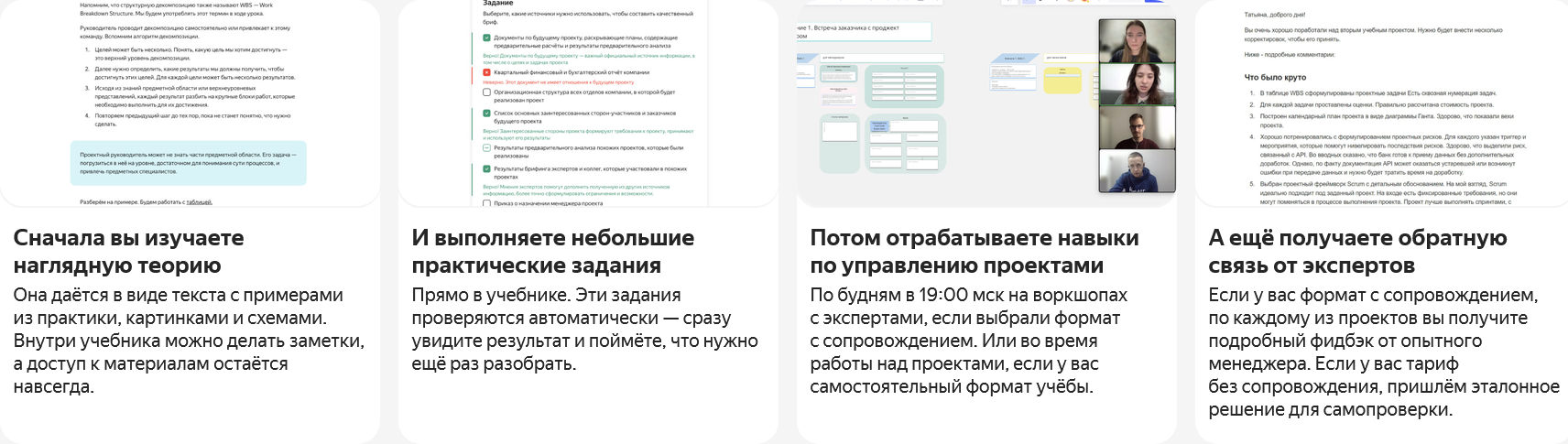Click theory list item 'Целей может быть несколько'
Image resolution: width=1568 pixels, height=444 pixels.
coord(191,54)
